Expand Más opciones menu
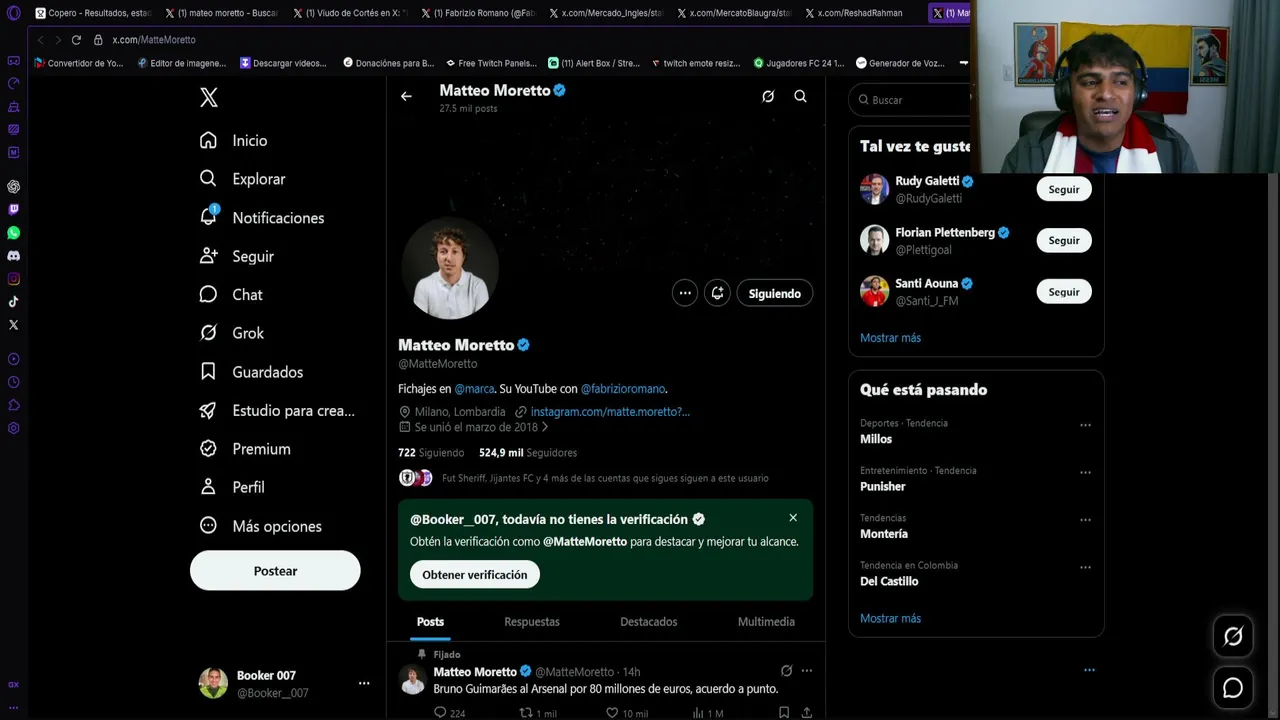 (x=260, y=526)
